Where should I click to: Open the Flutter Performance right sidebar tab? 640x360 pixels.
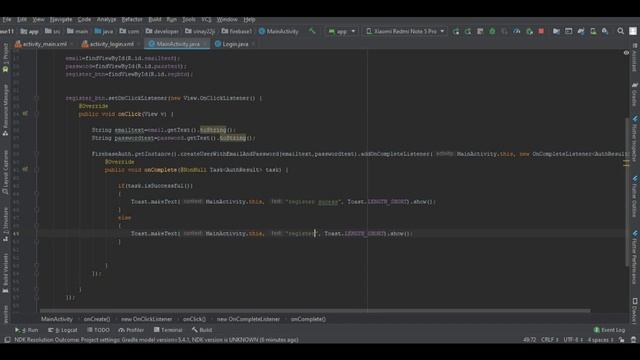[x=635, y=257]
